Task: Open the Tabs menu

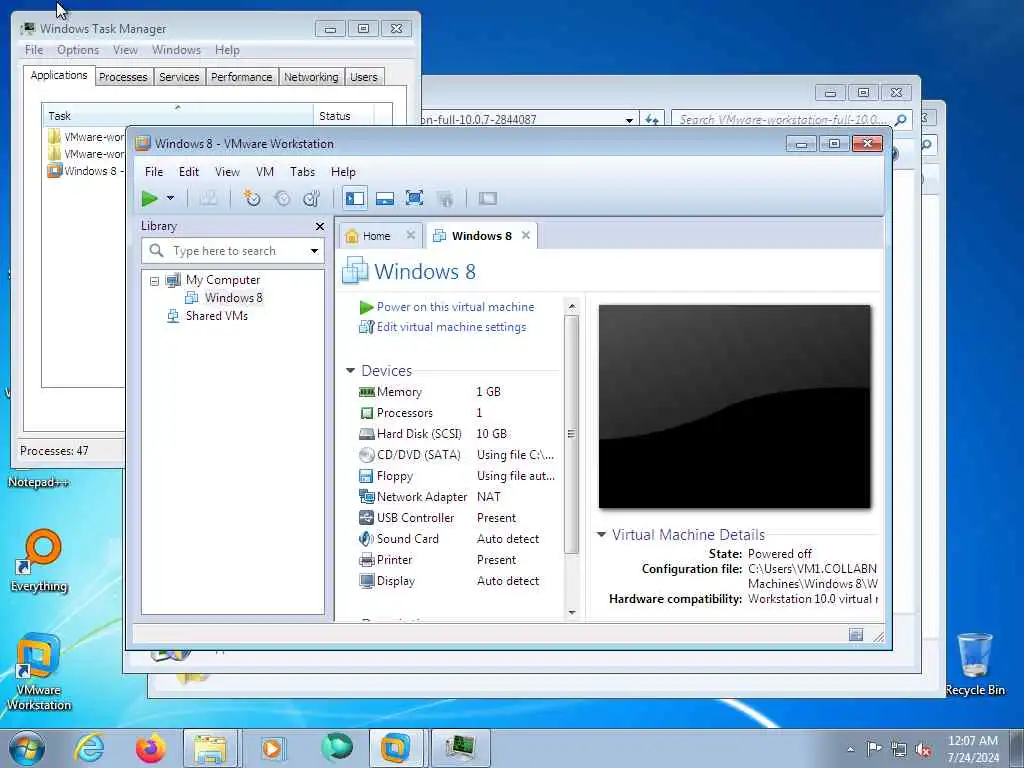Action: [302, 172]
